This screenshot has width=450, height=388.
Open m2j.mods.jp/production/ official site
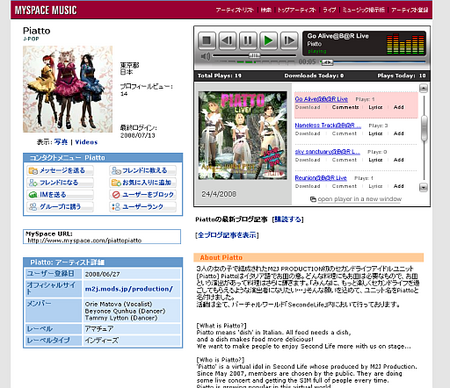(x=129, y=289)
